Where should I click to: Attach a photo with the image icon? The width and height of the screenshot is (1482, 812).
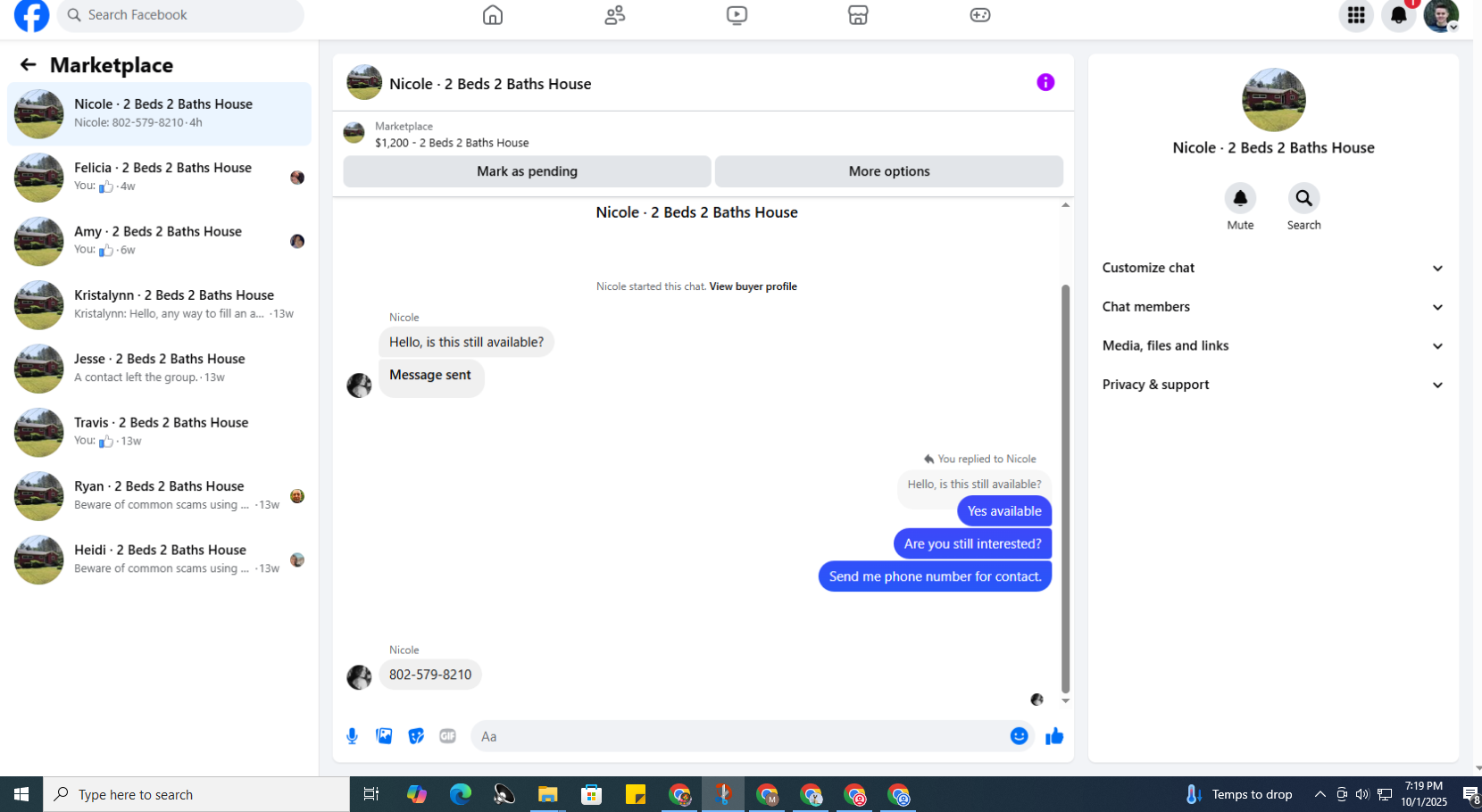tap(384, 736)
